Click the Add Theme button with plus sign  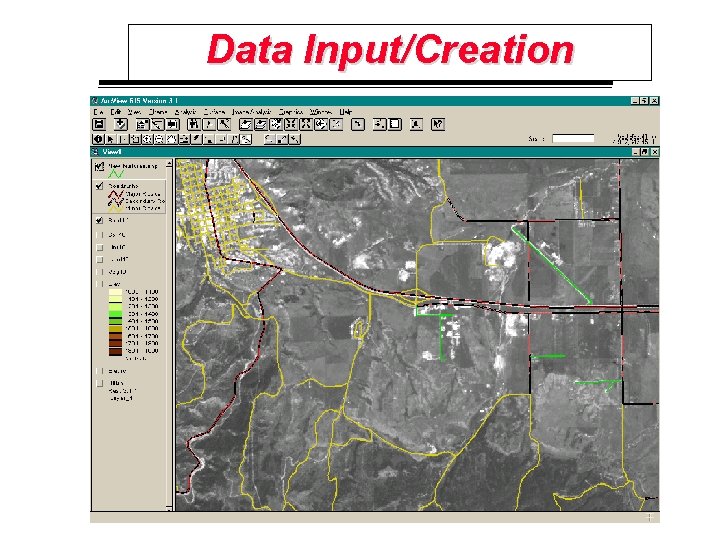pos(120,124)
